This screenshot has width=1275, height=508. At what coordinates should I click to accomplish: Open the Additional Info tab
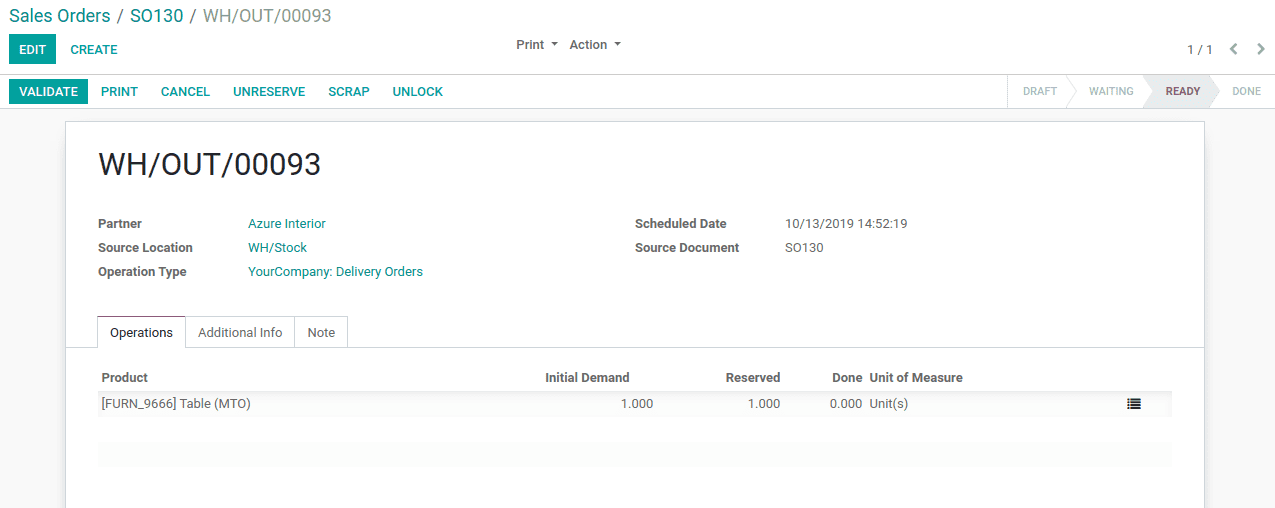click(x=240, y=332)
